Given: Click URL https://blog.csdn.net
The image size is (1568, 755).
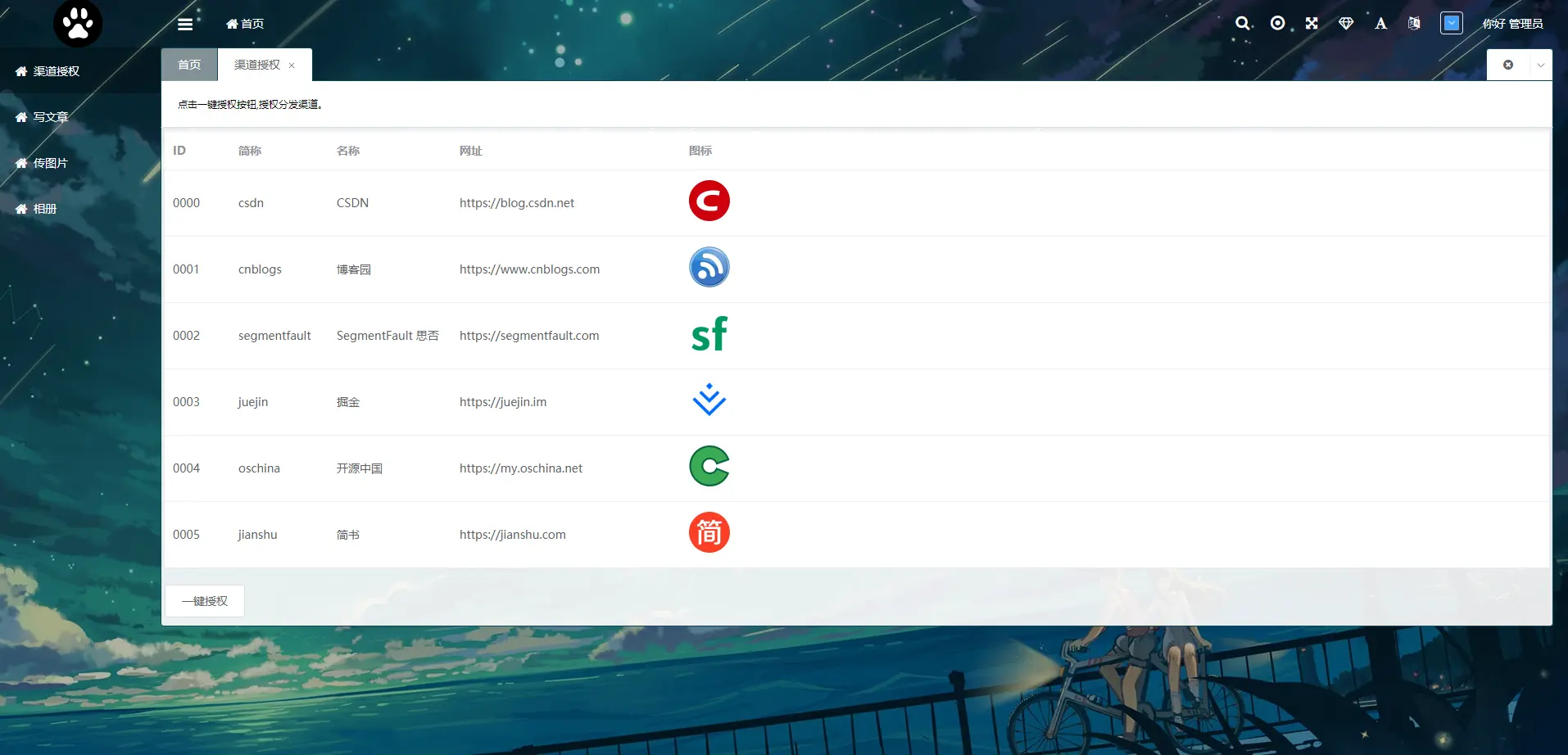Looking at the screenshot, I should tap(517, 203).
